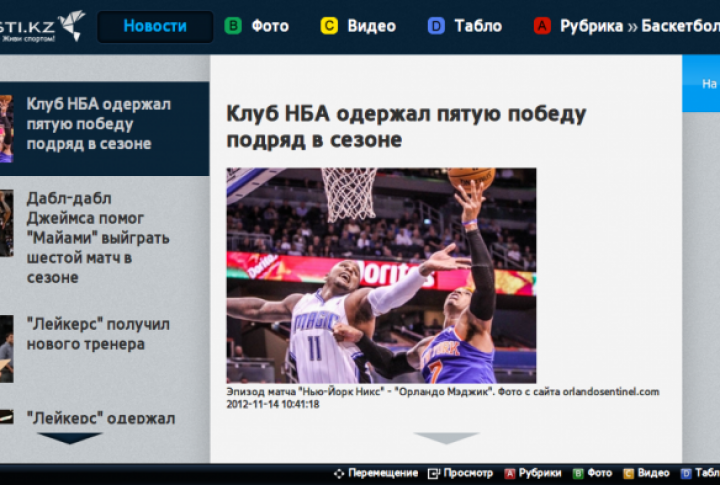The width and height of the screenshot is (720, 485).
Task: Click the article headline text
Action: coord(406,127)
